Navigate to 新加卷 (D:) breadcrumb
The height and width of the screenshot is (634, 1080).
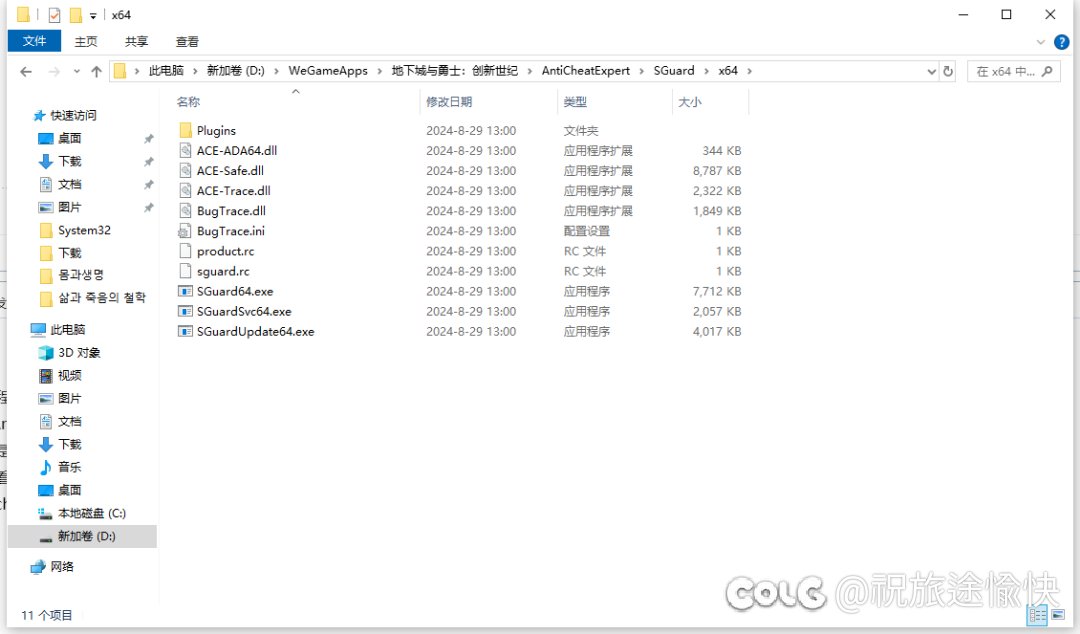coord(236,71)
